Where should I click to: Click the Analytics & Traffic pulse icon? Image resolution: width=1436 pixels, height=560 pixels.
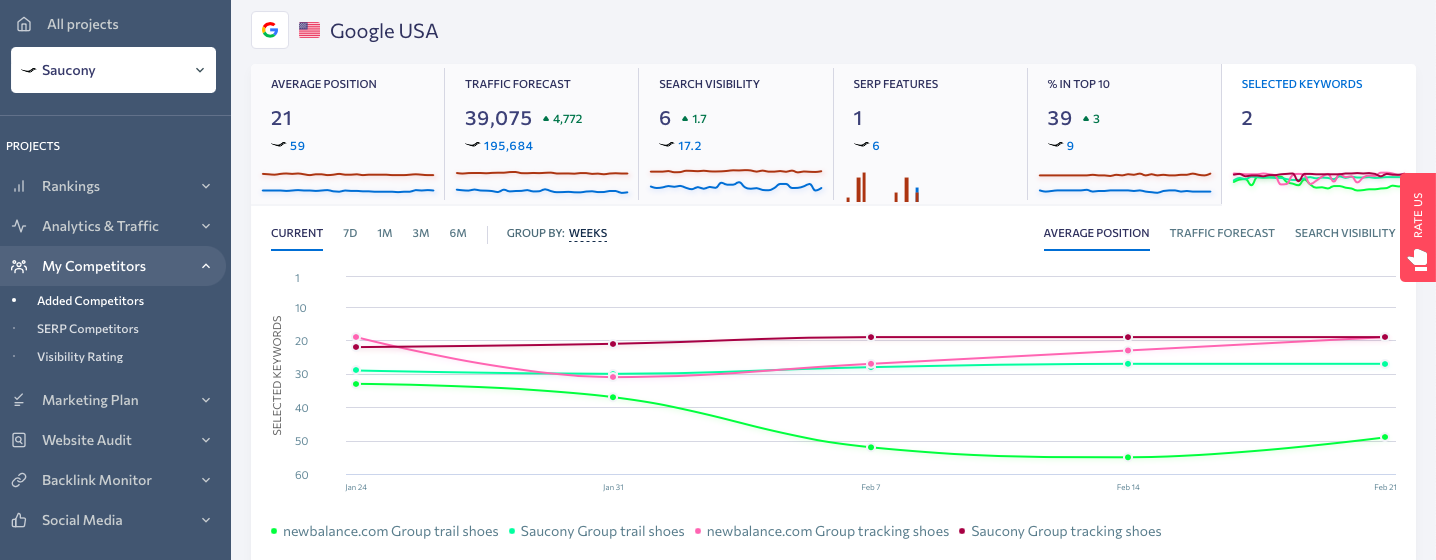tap(19, 226)
